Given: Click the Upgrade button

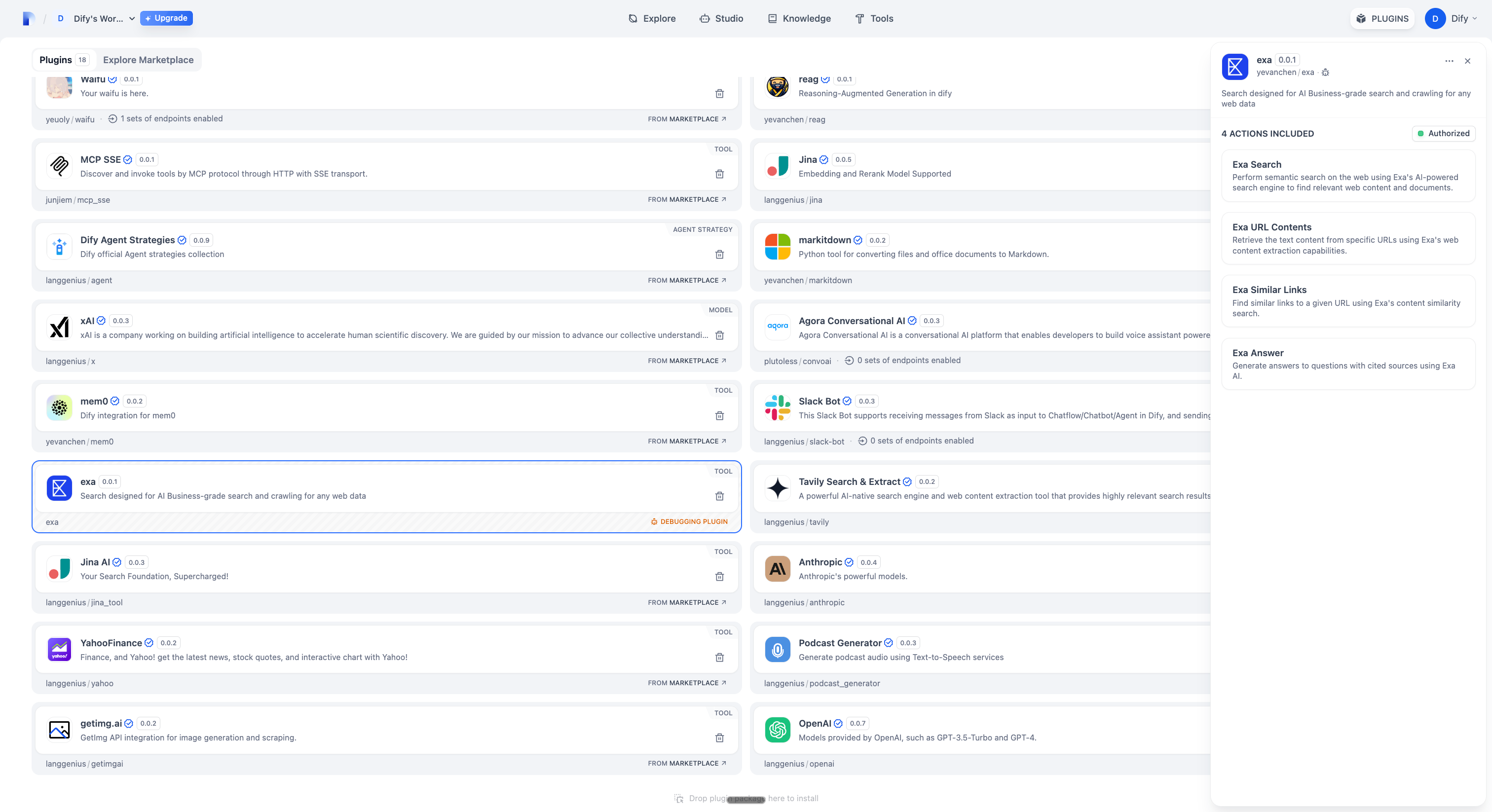Looking at the screenshot, I should (166, 18).
